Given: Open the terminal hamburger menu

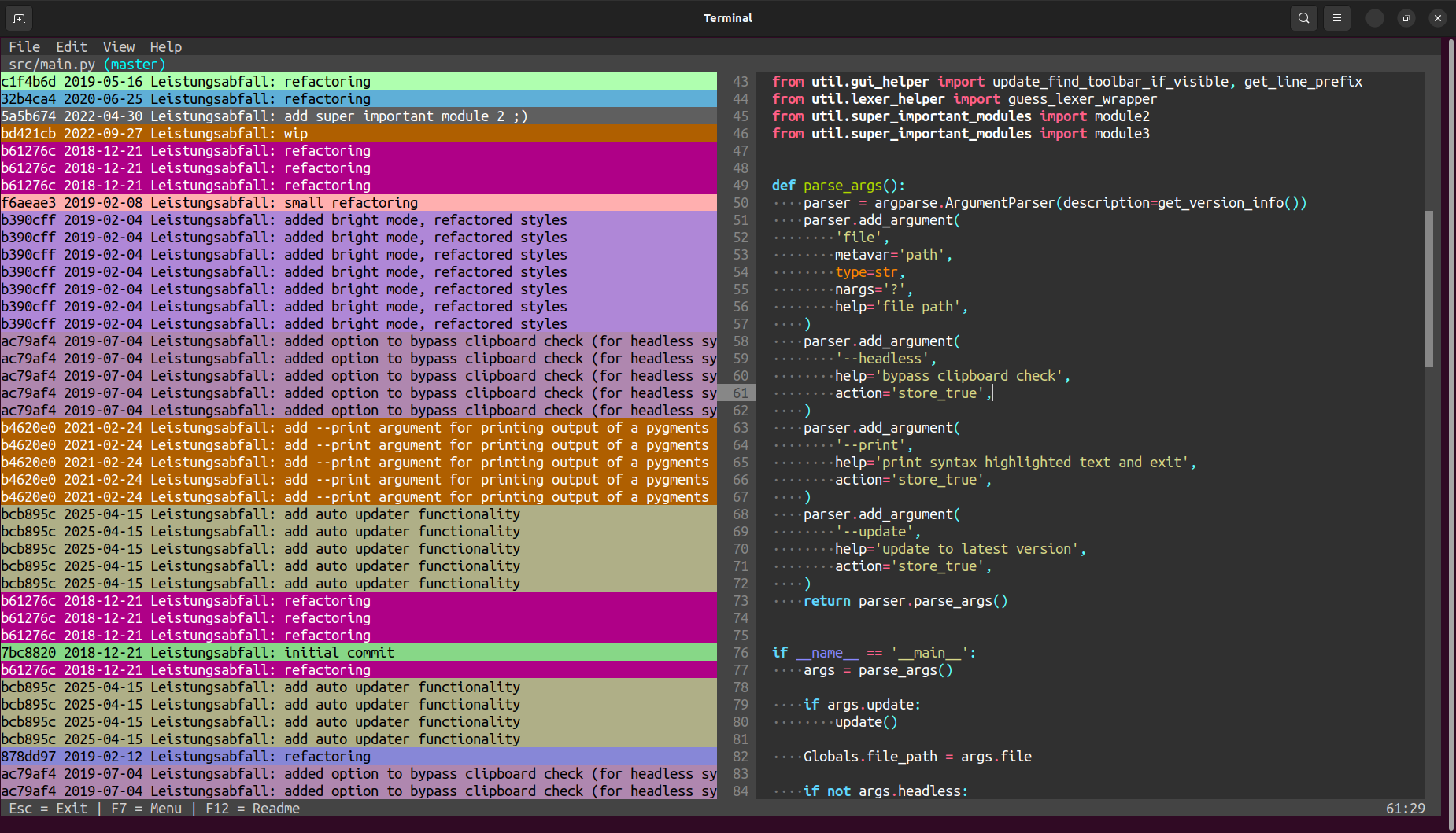Looking at the screenshot, I should coord(1336,18).
